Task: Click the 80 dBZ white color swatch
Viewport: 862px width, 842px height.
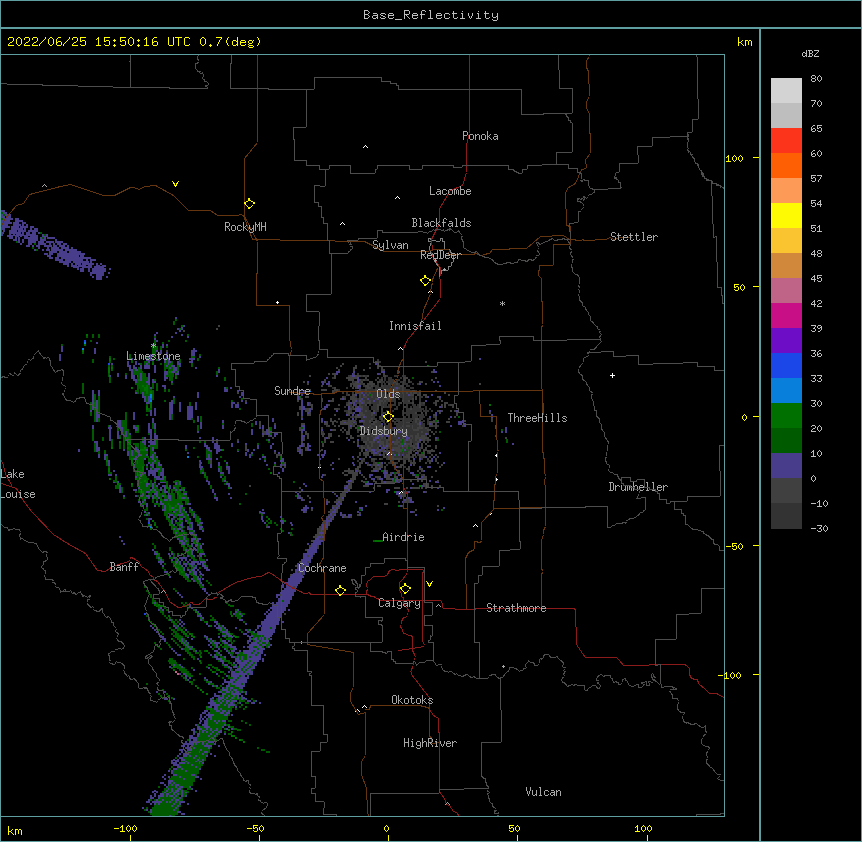Action: tap(786, 91)
